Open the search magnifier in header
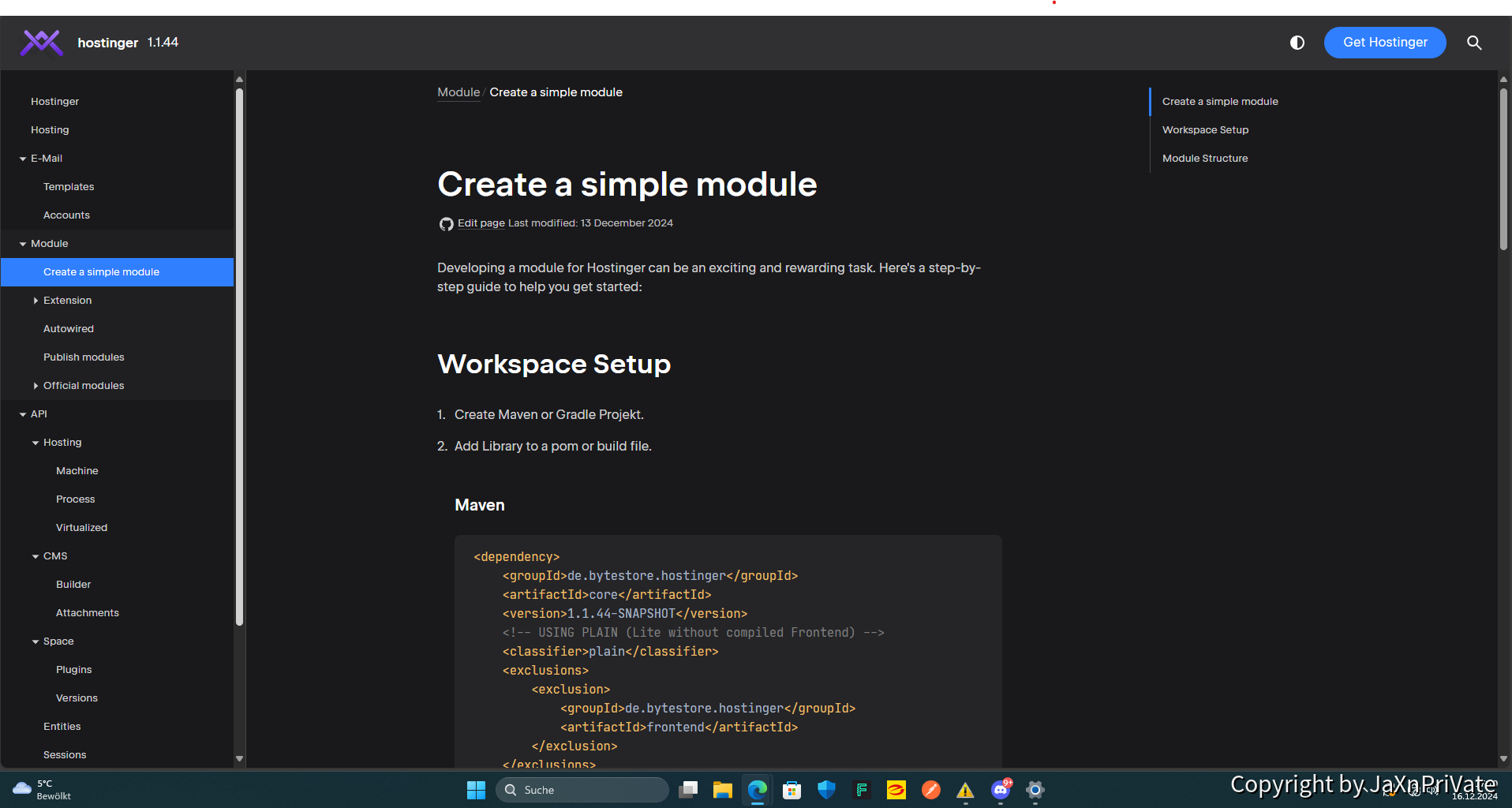The width and height of the screenshot is (1512, 808). pyautogui.click(x=1473, y=43)
